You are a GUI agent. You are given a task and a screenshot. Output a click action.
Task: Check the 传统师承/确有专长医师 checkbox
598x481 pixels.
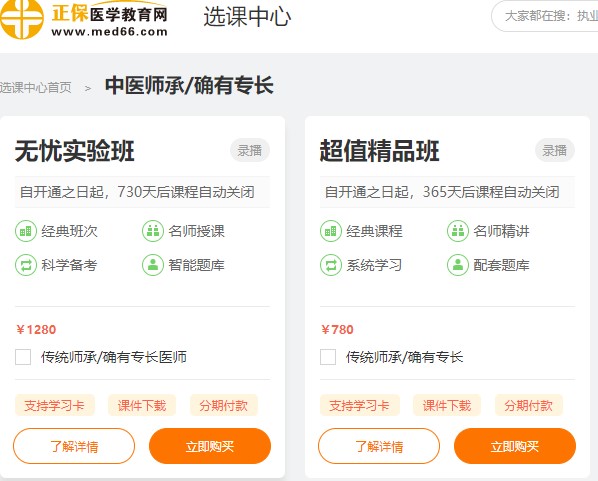[23, 357]
